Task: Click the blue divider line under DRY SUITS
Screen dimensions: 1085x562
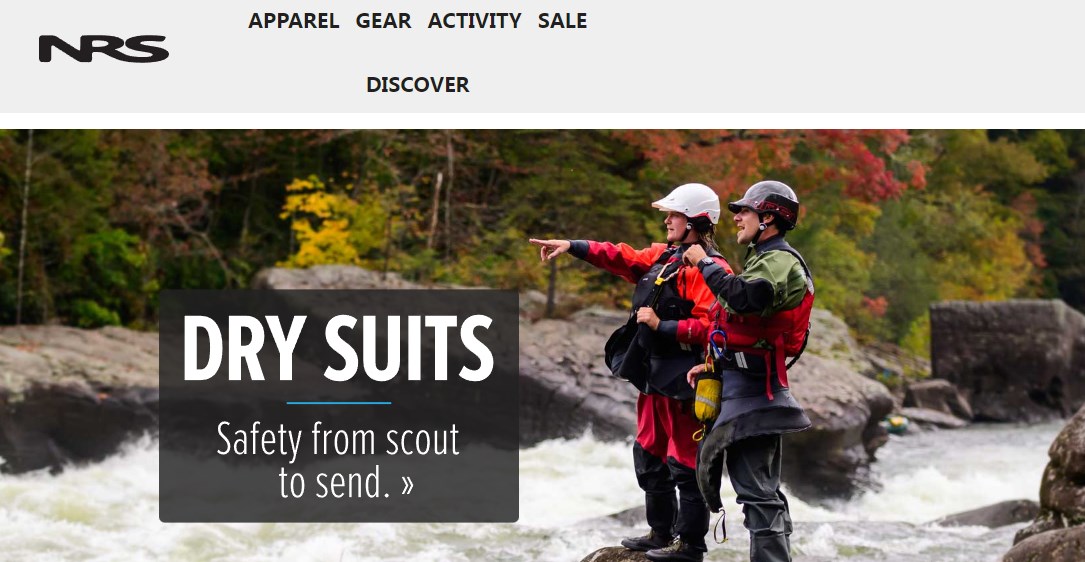Action: (338, 403)
